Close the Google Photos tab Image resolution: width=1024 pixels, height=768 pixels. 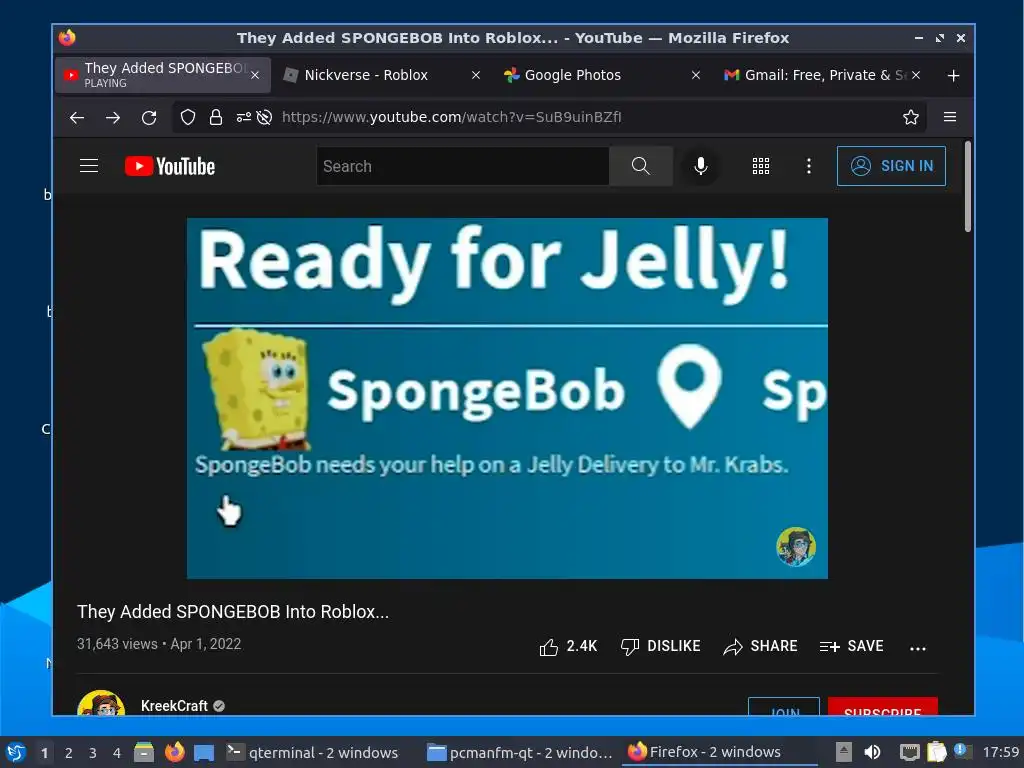pos(696,75)
